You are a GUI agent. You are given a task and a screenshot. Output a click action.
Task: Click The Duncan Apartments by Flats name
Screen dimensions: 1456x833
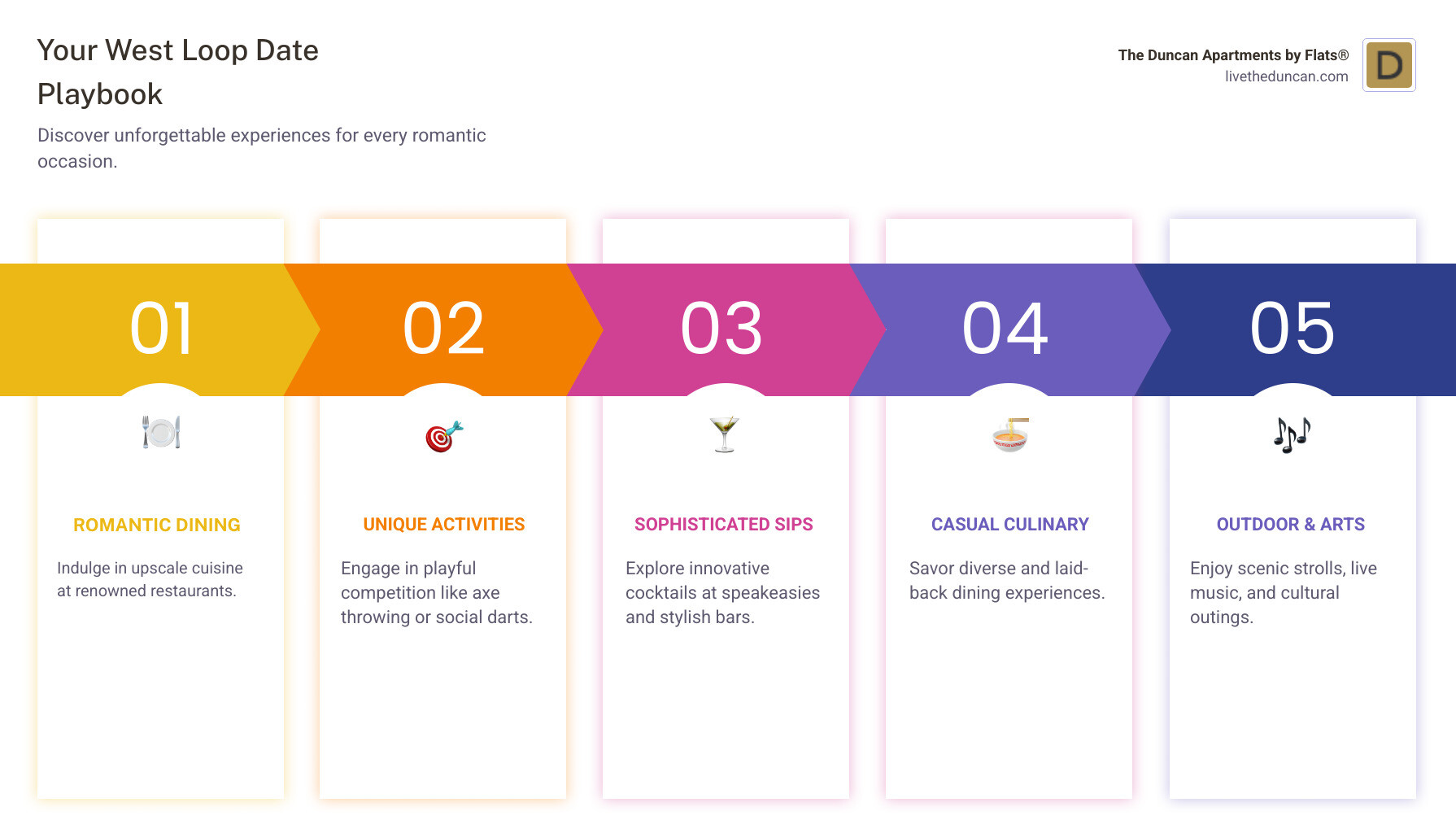[1232, 55]
